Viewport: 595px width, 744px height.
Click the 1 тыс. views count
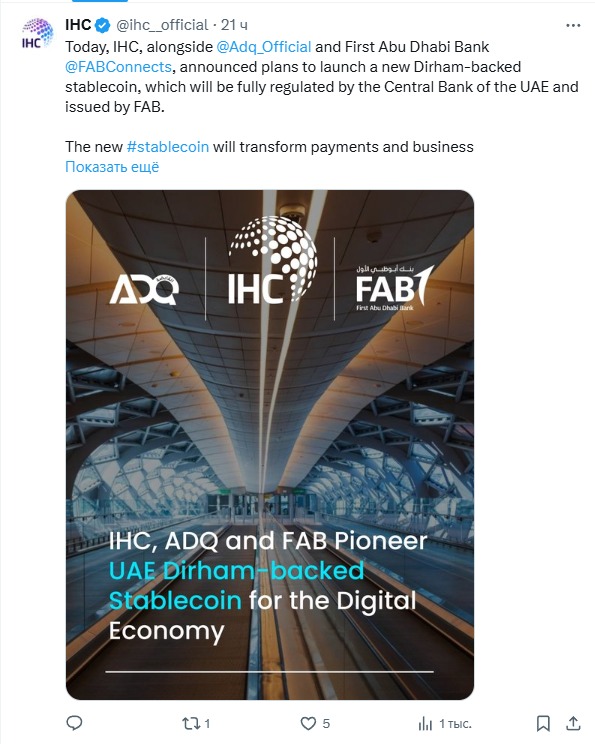(455, 724)
